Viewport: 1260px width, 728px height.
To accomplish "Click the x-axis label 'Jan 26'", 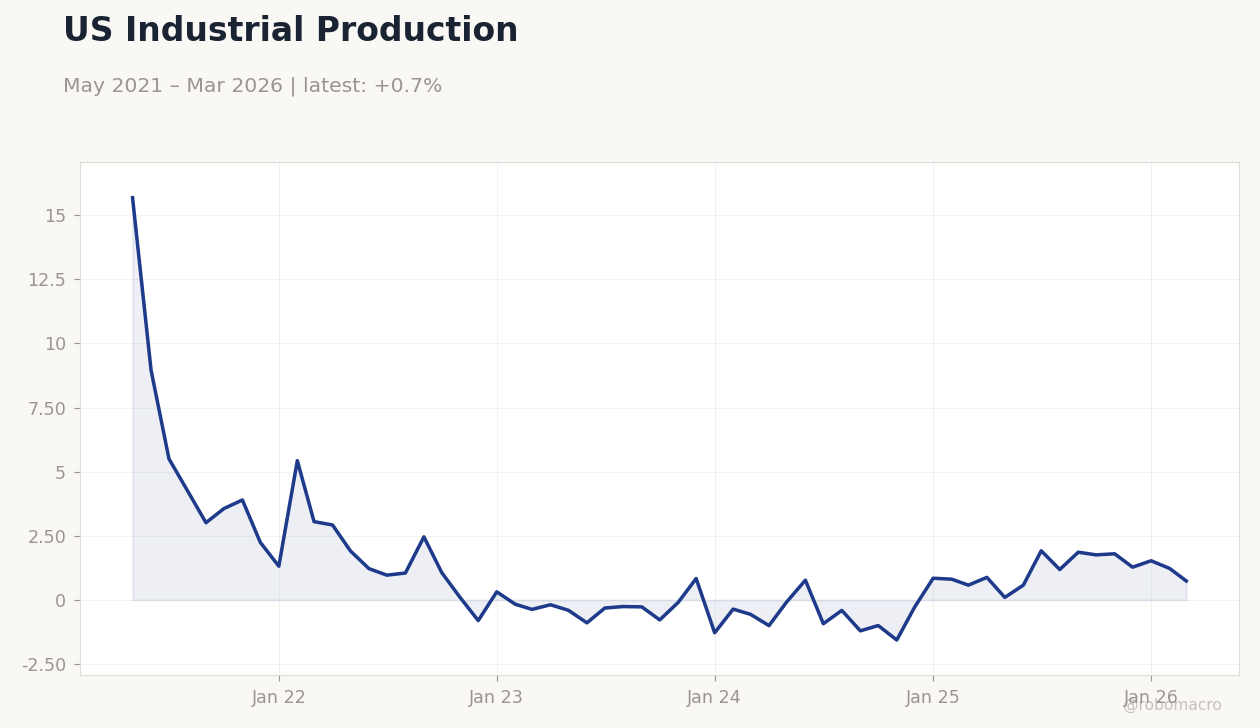I will pyautogui.click(x=1151, y=698).
